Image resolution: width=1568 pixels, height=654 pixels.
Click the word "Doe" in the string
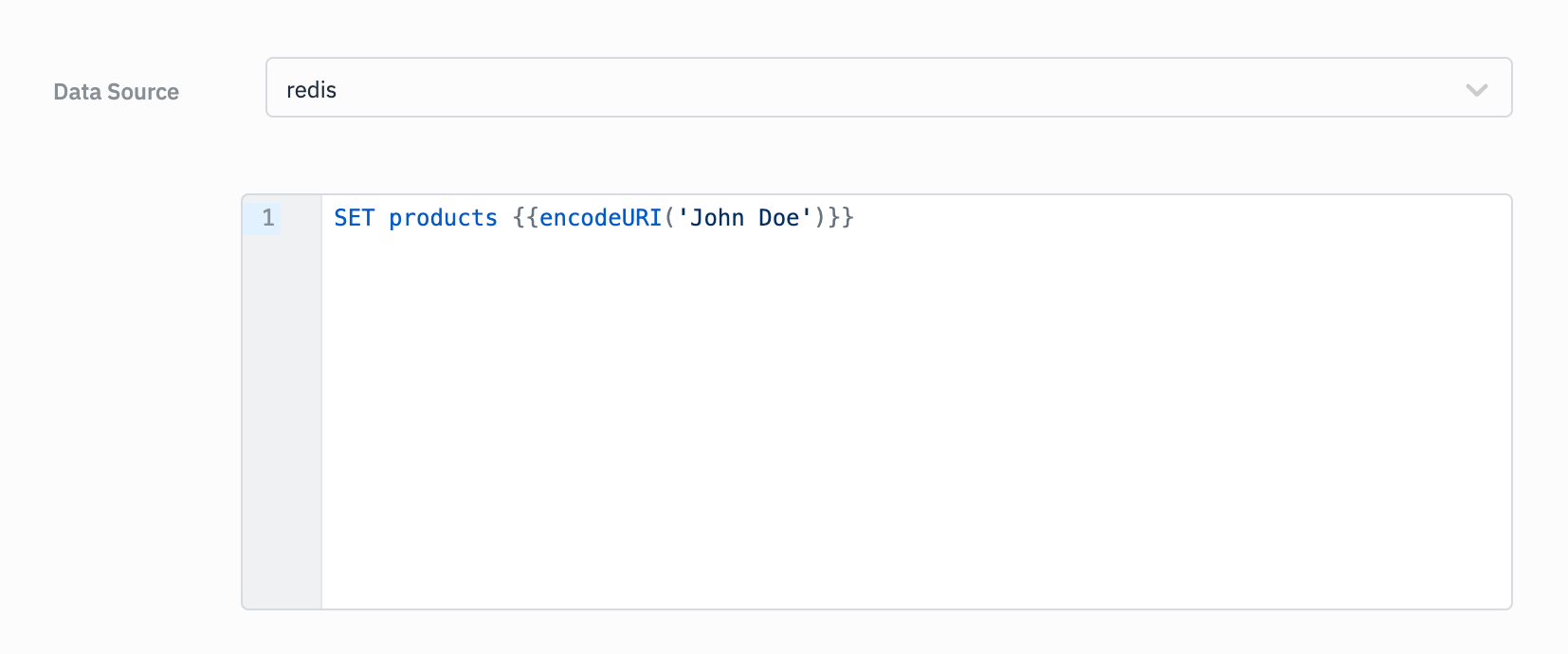(x=778, y=218)
